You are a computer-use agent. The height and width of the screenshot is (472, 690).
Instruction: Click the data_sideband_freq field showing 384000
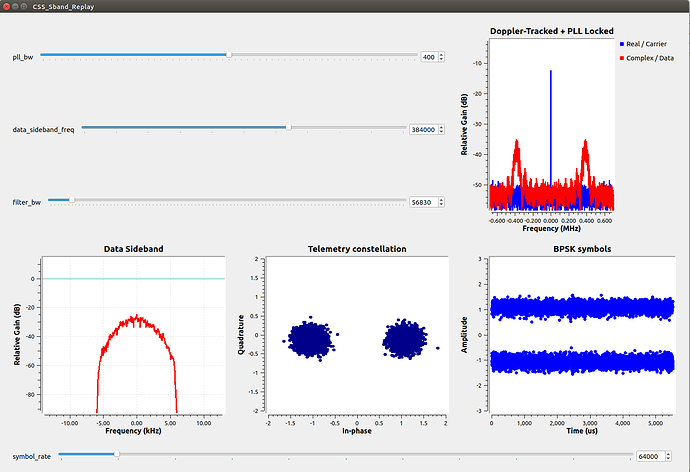click(422, 130)
